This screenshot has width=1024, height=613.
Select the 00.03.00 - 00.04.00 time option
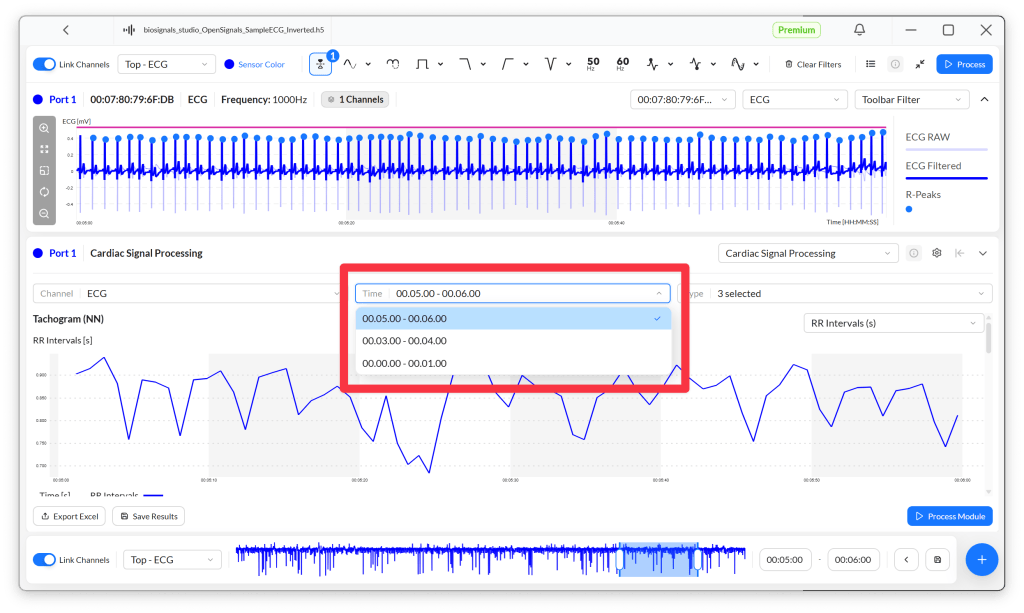[x=513, y=341]
